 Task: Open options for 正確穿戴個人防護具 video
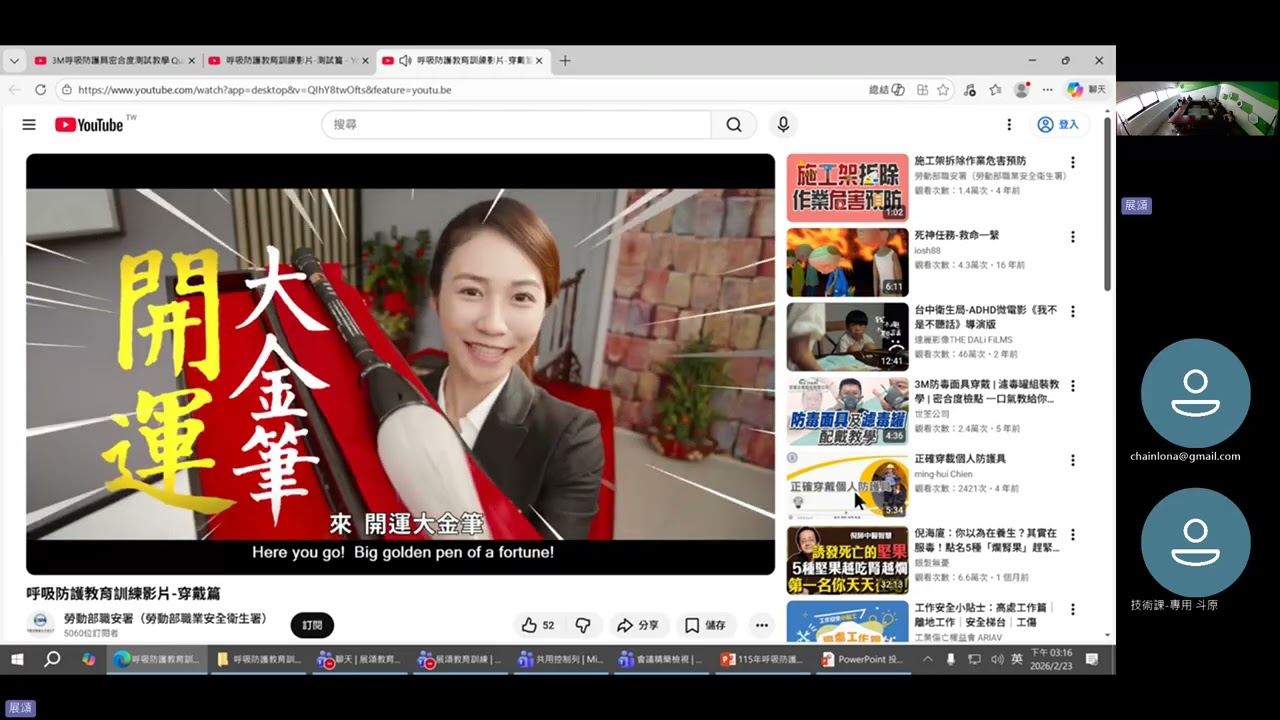tap(1073, 461)
